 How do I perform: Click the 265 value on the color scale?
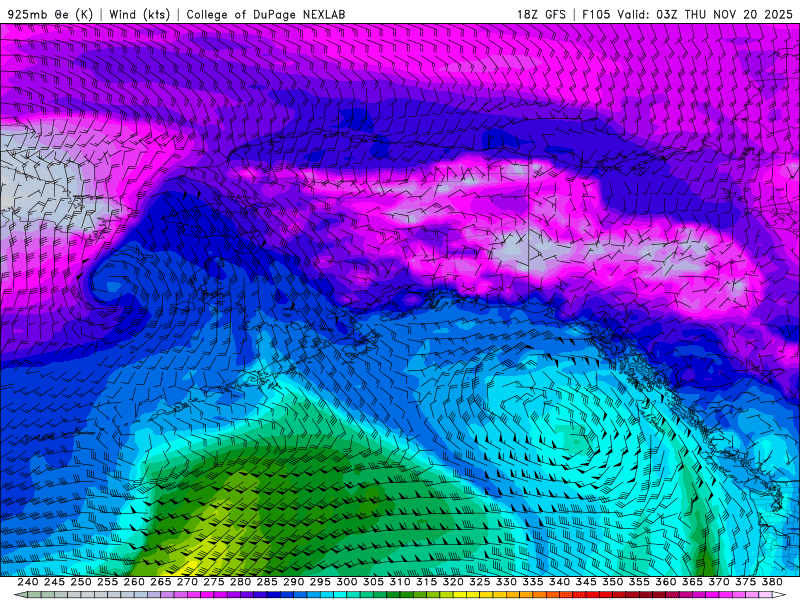[x=160, y=582]
